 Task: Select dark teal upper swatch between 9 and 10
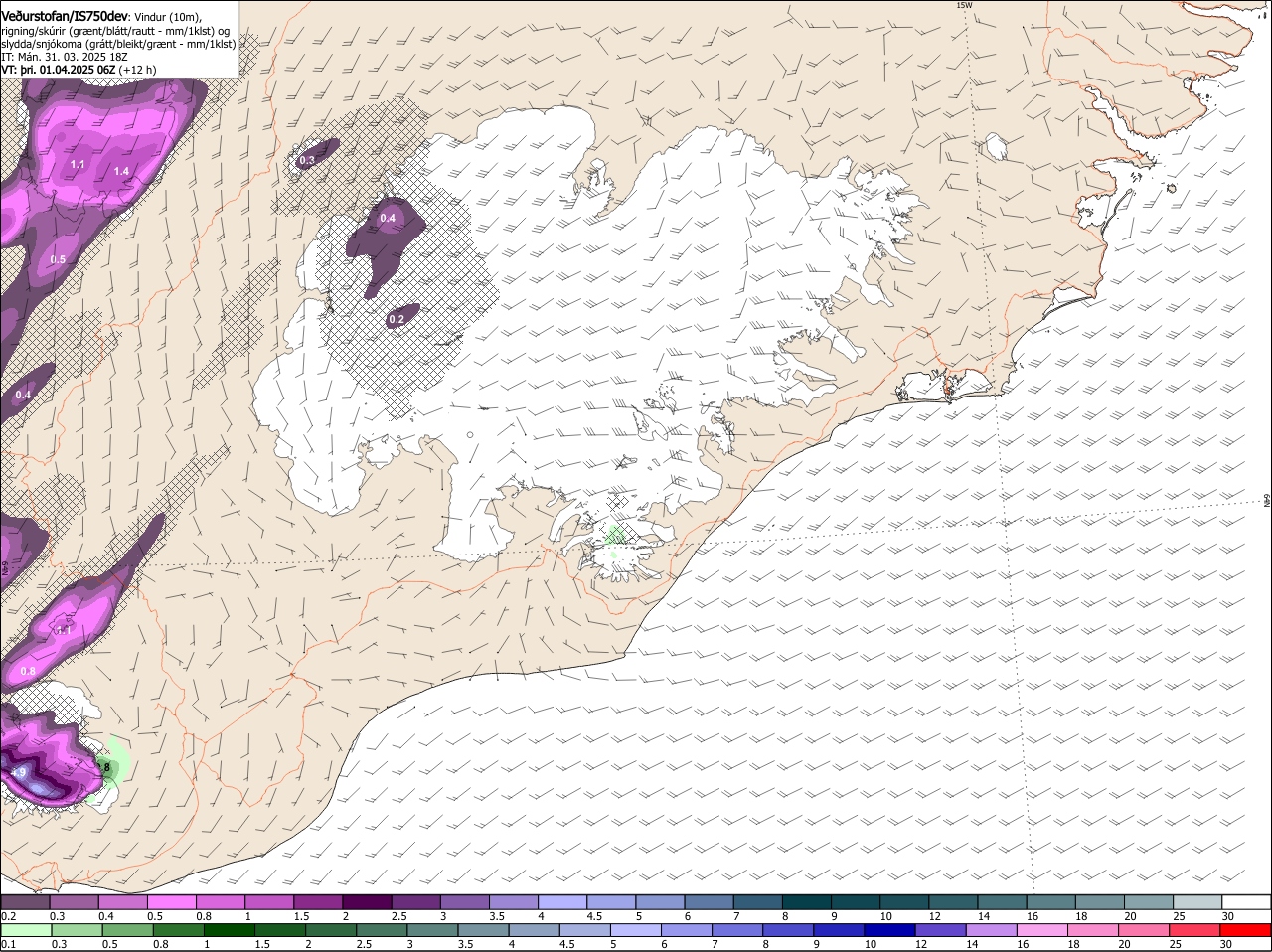(857, 902)
